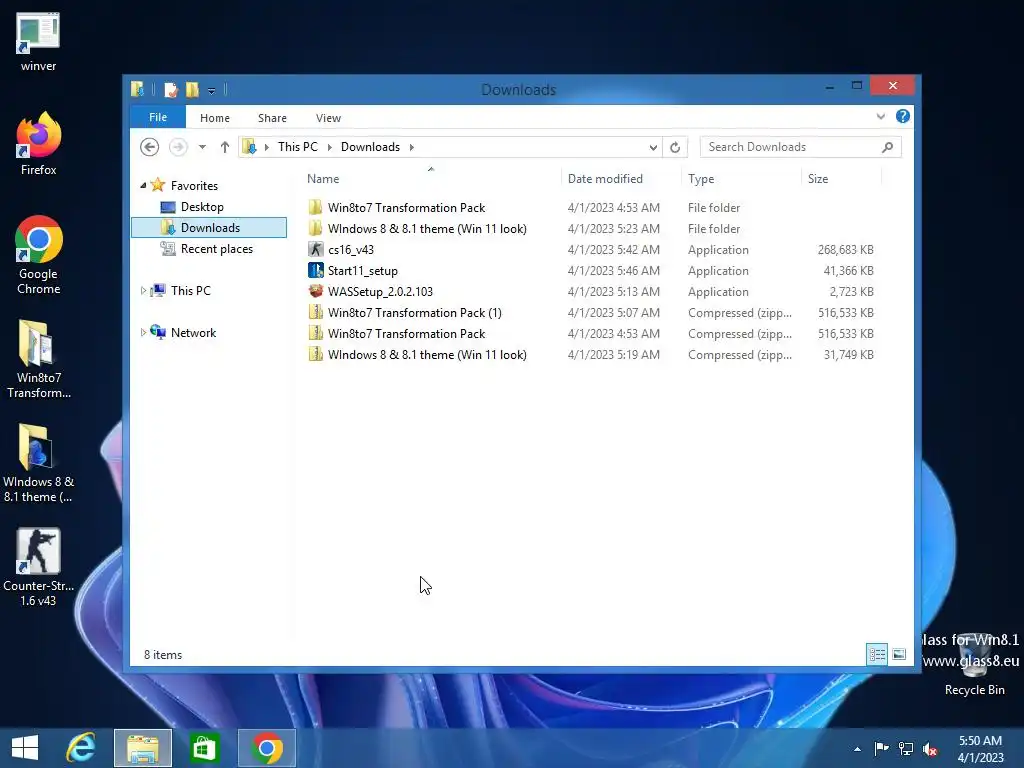The height and width of the screenshot is (768, 1024).
Task: Open the winver desktop shortcut
Action: coord(38,41)
